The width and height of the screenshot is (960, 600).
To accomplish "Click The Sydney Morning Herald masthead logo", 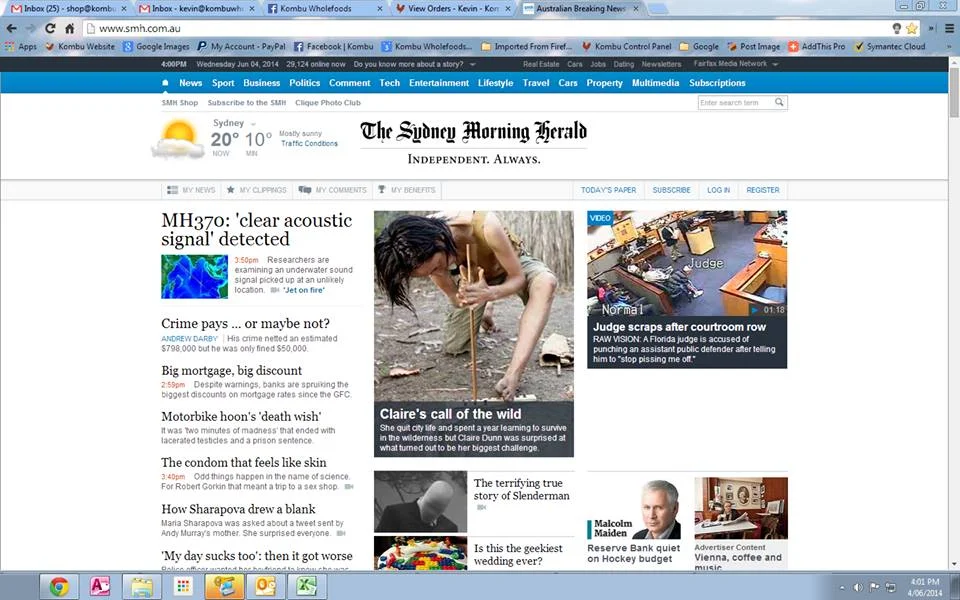I will coord(473,131).
